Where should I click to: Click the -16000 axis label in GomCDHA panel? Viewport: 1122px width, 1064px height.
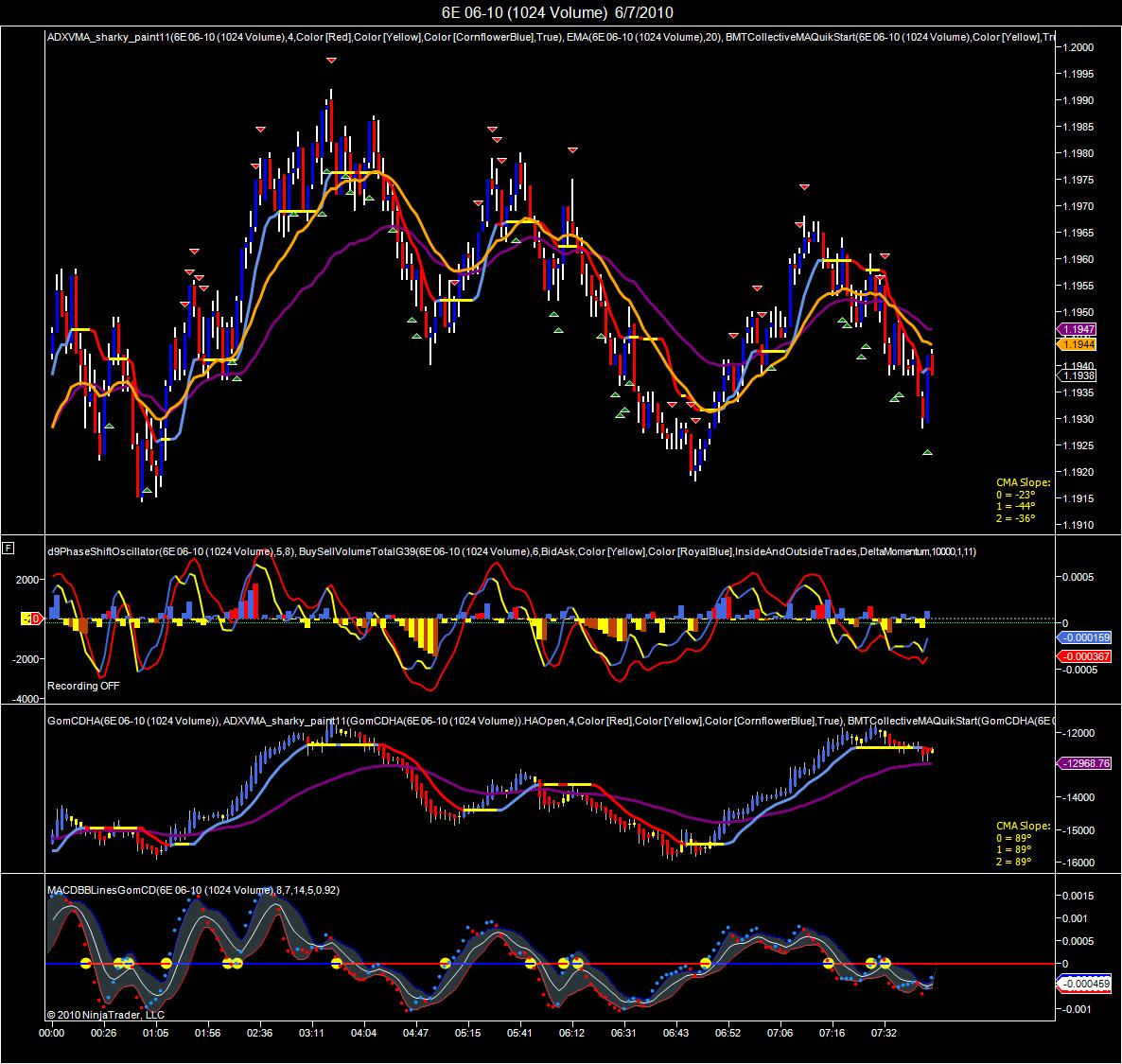pos(1079,863)
